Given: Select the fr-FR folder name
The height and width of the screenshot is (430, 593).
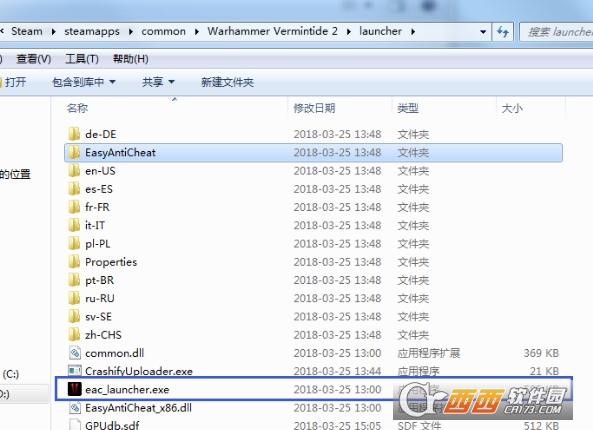Looking at the screenshot, I should click(97, 207).
